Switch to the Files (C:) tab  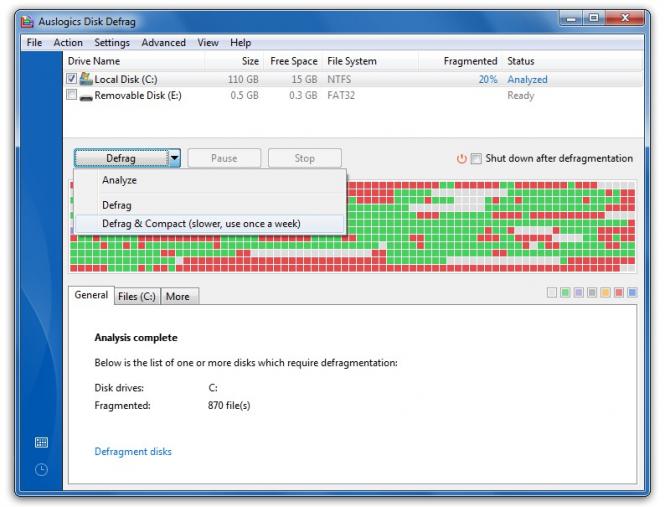(x=136, y=296)
